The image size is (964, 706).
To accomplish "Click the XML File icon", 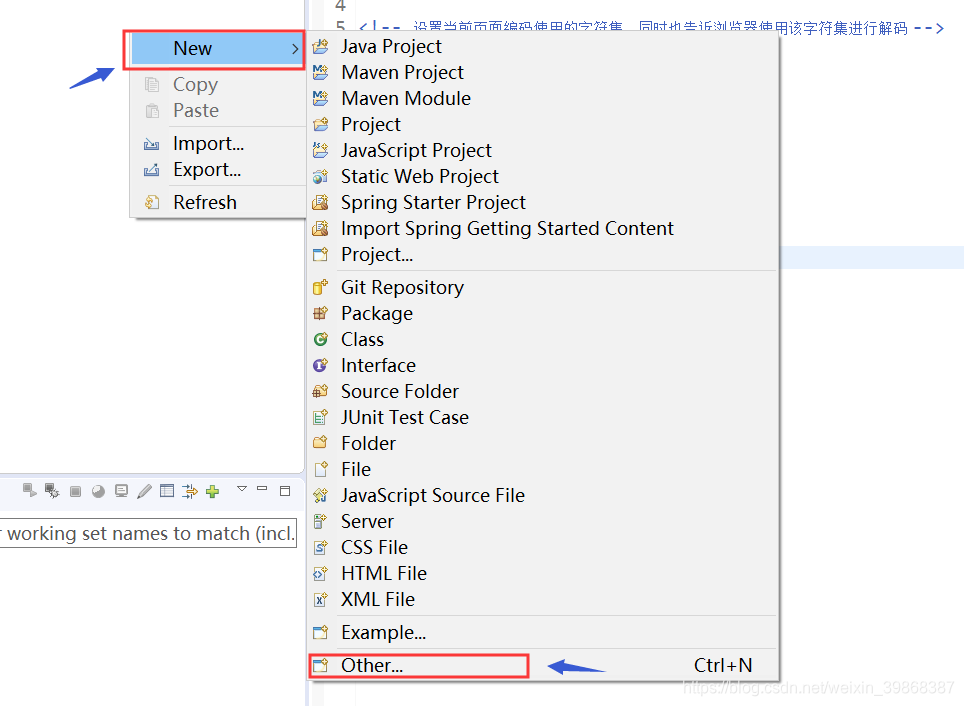I will click(x=320, y=600).
